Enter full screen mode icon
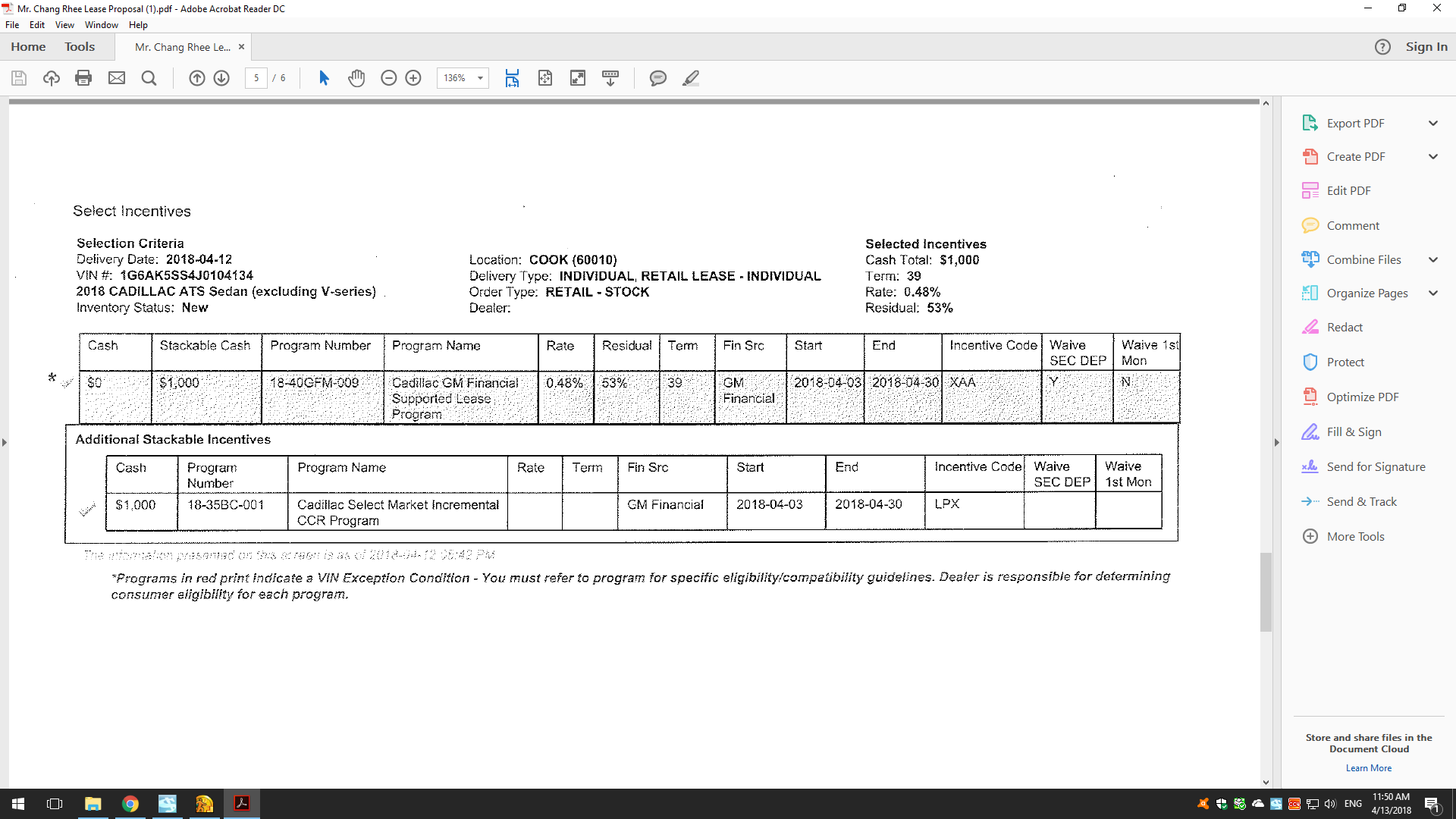The image size is (1456, 819). pos(578,78)
